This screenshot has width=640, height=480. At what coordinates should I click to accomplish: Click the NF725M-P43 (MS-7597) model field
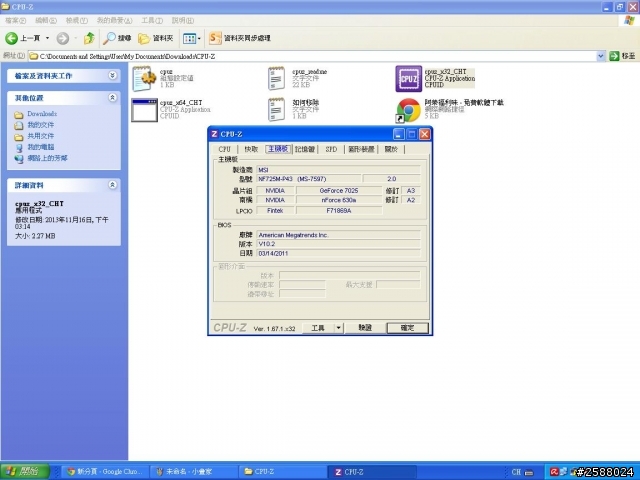tap(309, 179)
